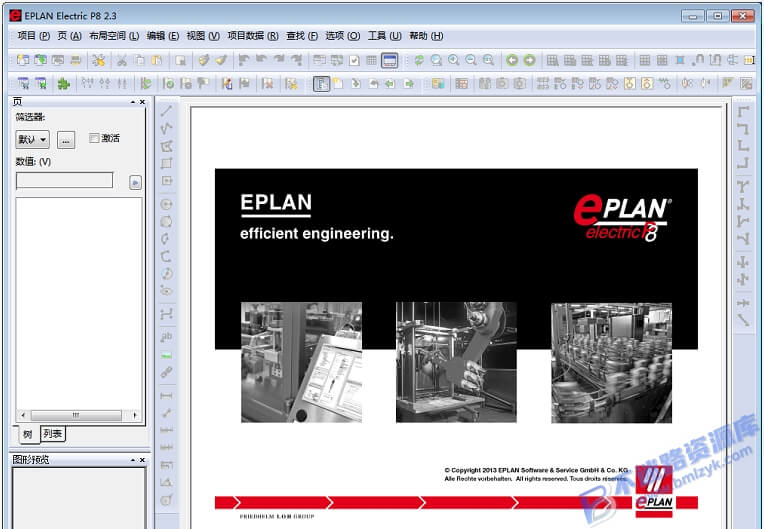Screen dimensions: 764x529
Task: Click the 数值 (V) input field
Action: coord(64,181)
